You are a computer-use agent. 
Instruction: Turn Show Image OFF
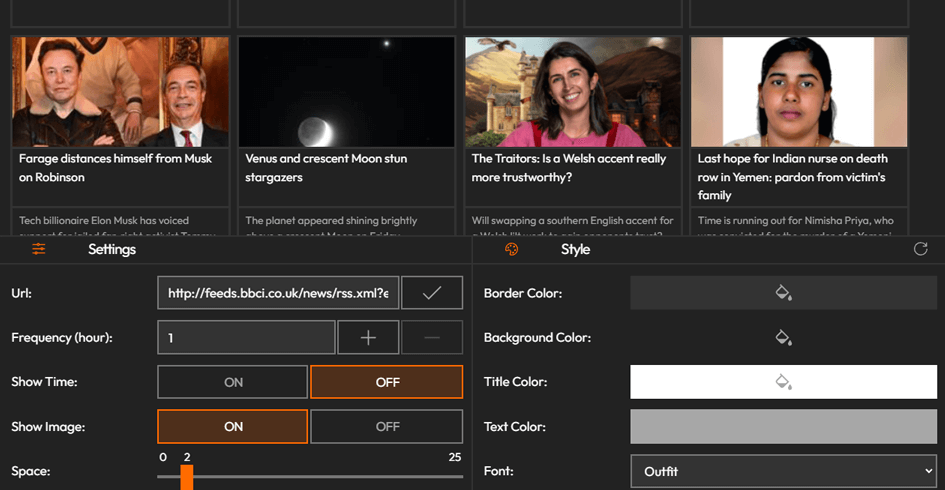point(387,426)
